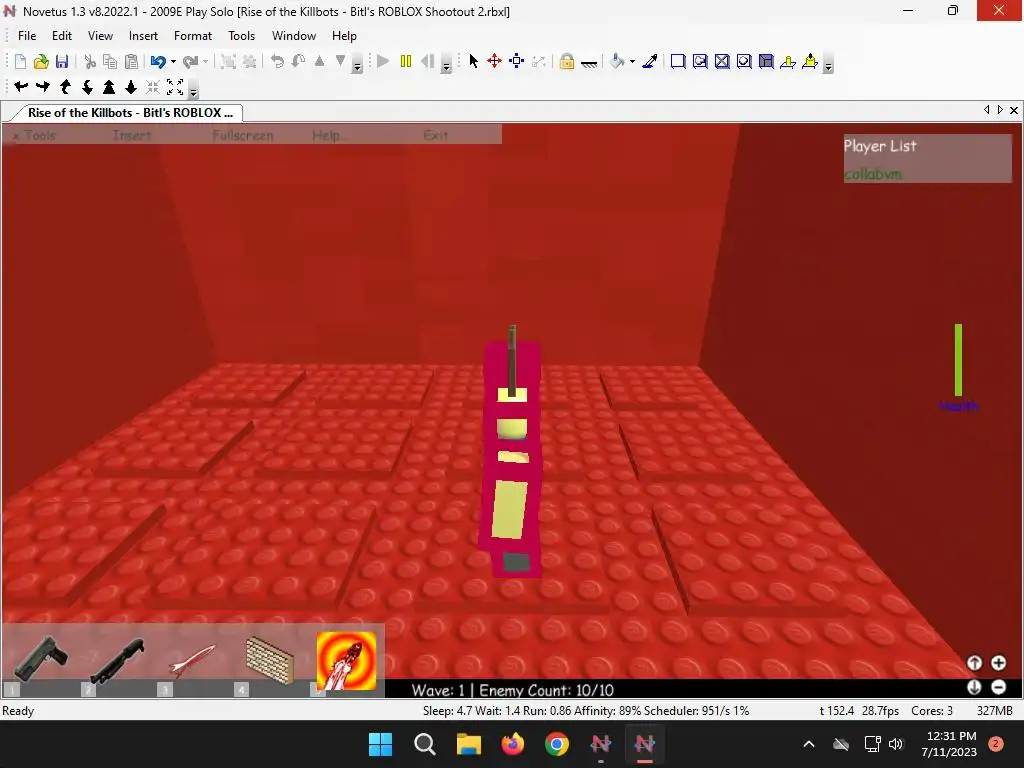Click the zoom extents expanding arrows icon
Viewport: 1024px width, 768px height.
pos(175,86)
